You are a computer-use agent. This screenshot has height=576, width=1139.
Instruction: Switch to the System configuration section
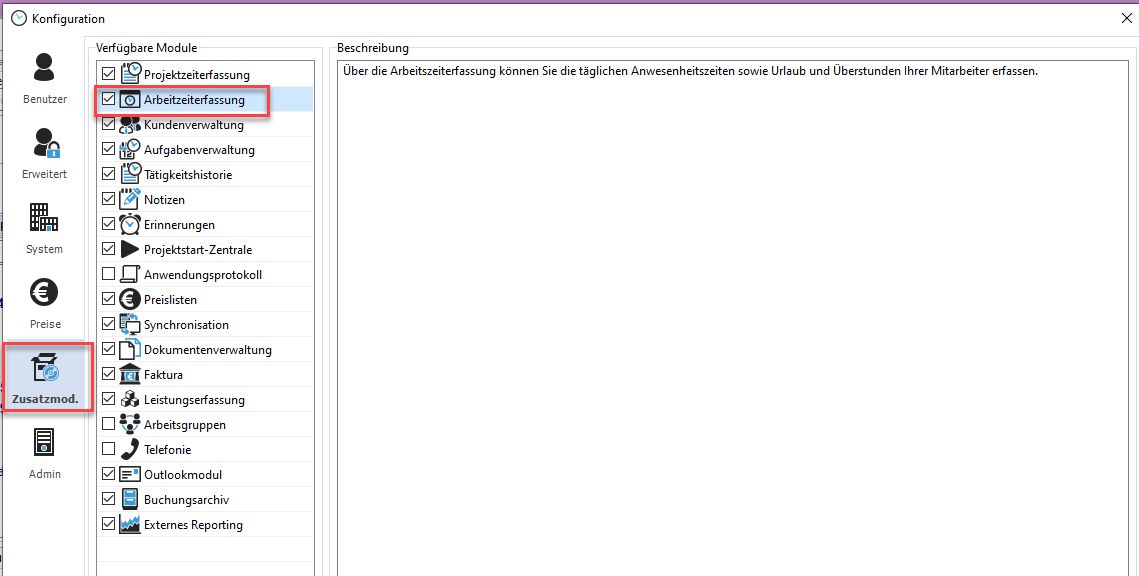(x=45, y=228)
